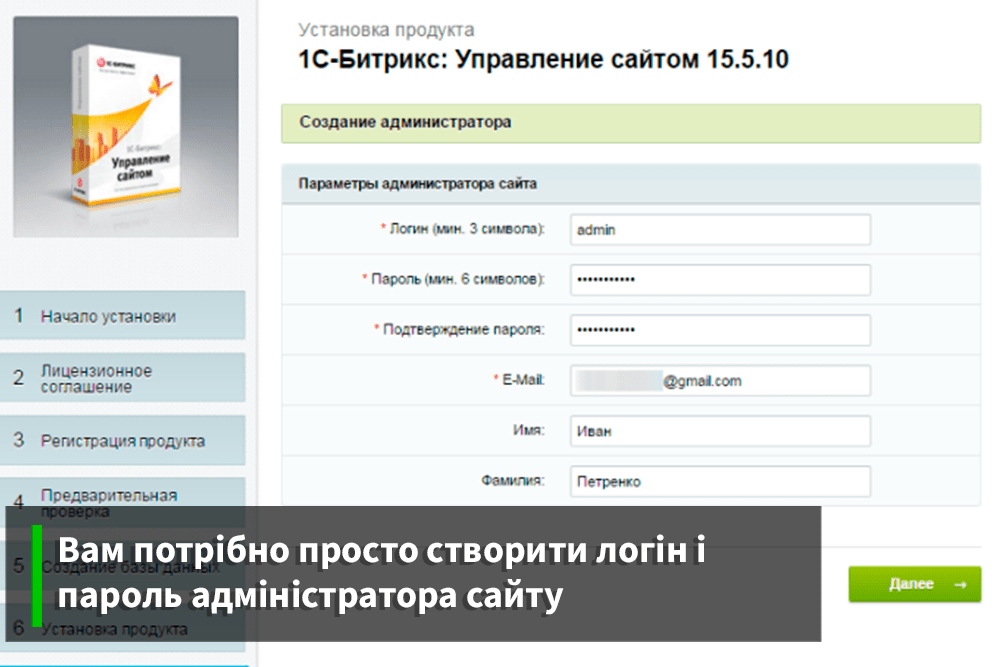Click the 1С-Битрикс: Управление сайтом 15.5.10 title
The width and height of the screenshot is (1000, 667).
point(543,60)
